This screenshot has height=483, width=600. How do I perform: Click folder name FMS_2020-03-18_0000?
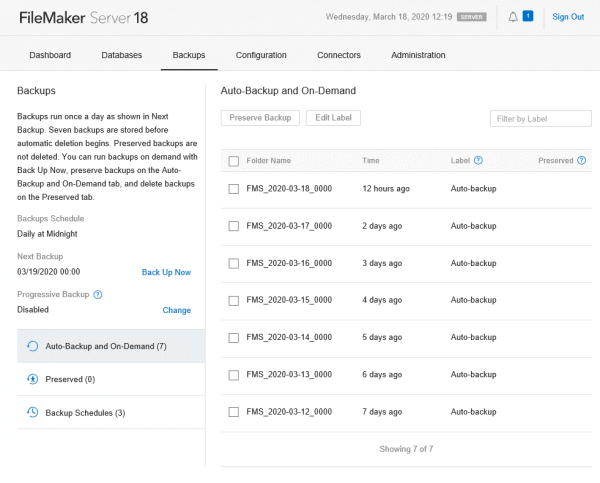(x=289, y=189)
